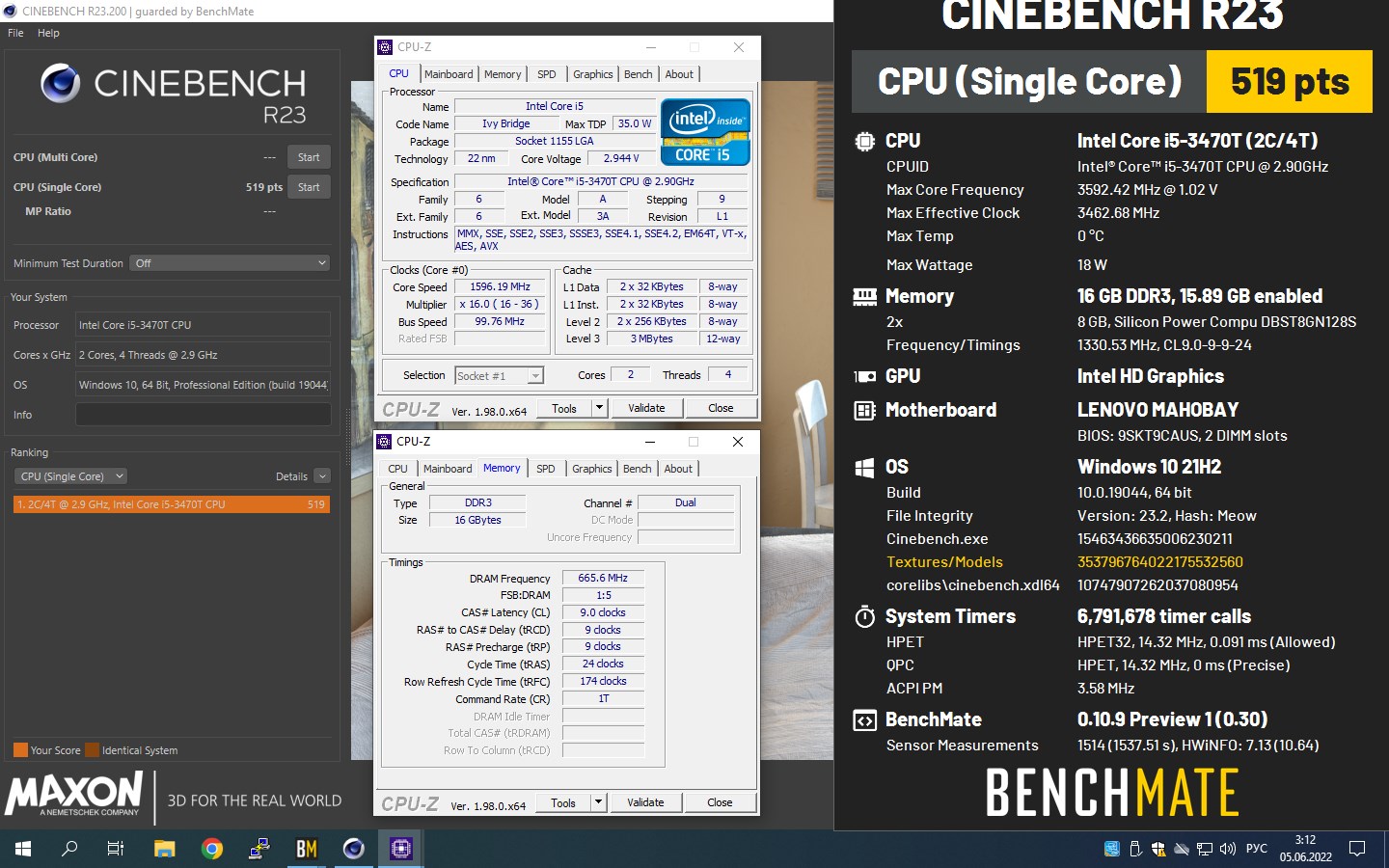The width and height of the screenshot is (1389, 868).
Task: Switch to CPU-Z taskbar icon
Action: click(x=401, y=849)
